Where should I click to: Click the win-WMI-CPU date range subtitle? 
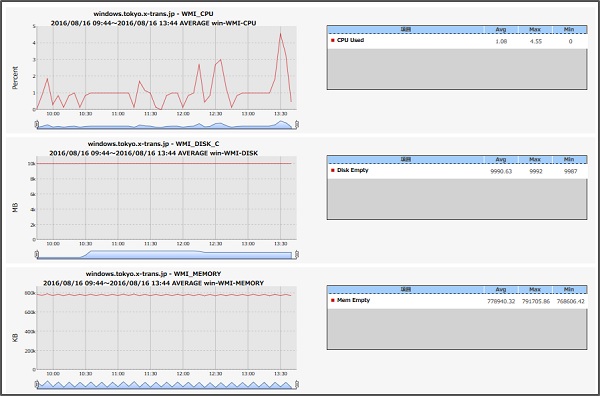point(153,23)
